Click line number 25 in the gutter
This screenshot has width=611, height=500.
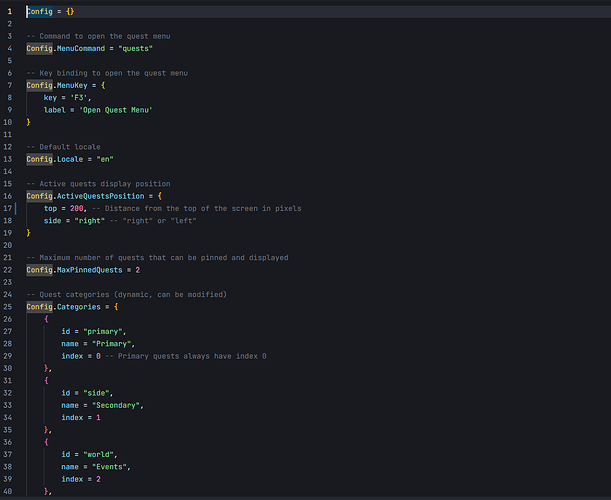coord(7,307)
